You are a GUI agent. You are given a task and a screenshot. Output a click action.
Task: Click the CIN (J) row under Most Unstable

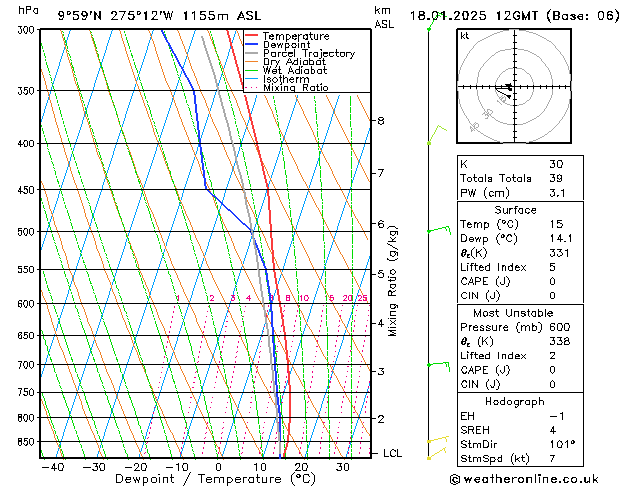pos(520,385)
